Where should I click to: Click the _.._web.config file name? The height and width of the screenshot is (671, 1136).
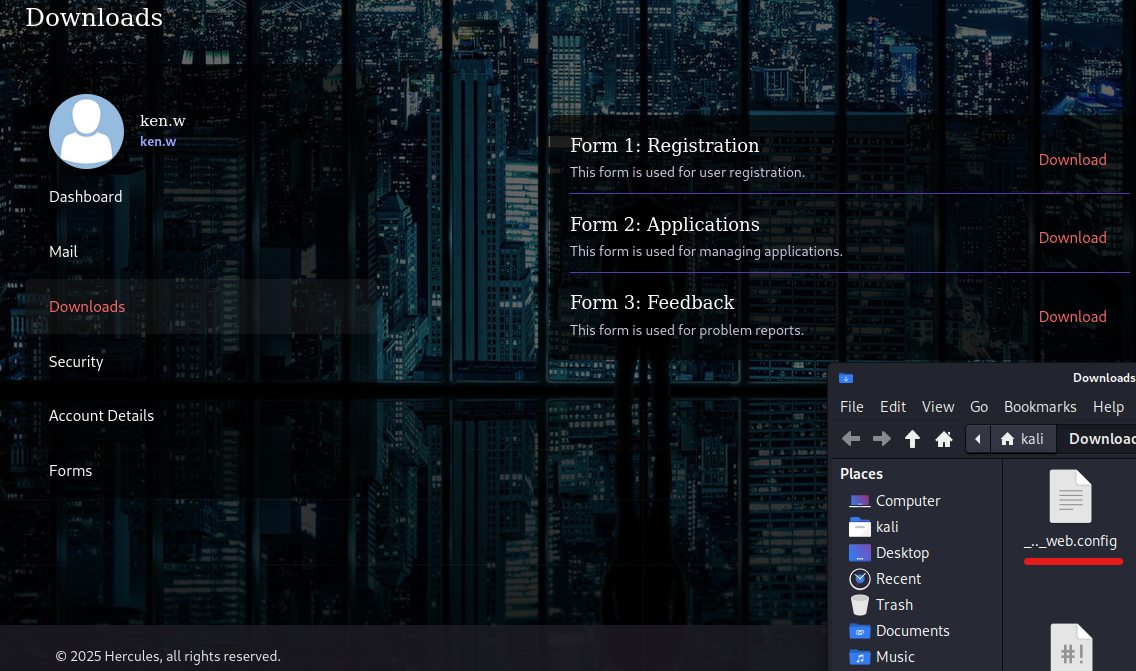(1070, 541)
